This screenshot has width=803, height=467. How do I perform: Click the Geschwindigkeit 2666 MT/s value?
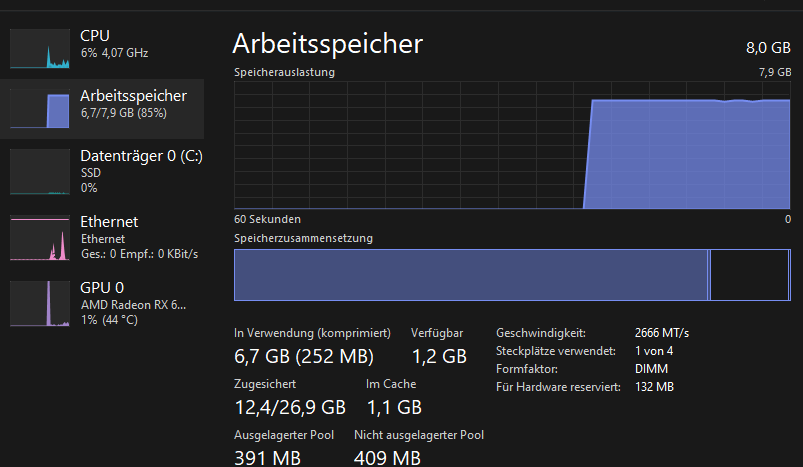[662, 333]
